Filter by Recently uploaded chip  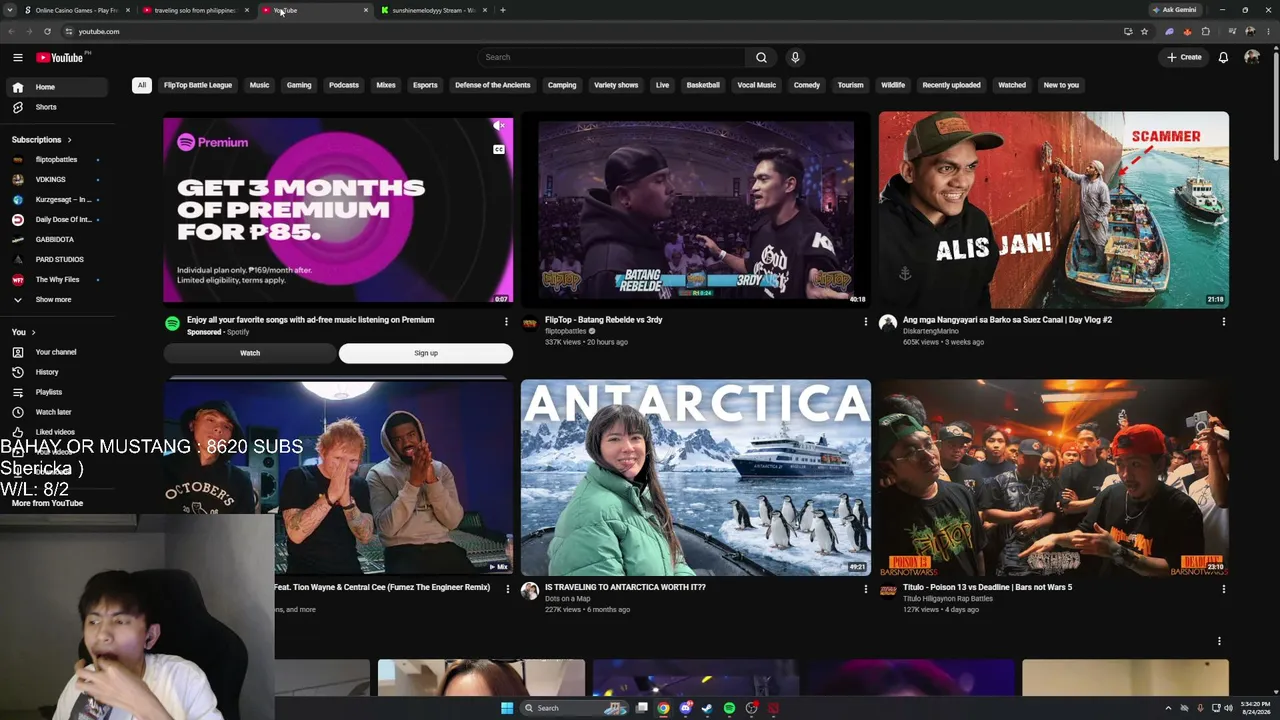(x=951, y=85)
